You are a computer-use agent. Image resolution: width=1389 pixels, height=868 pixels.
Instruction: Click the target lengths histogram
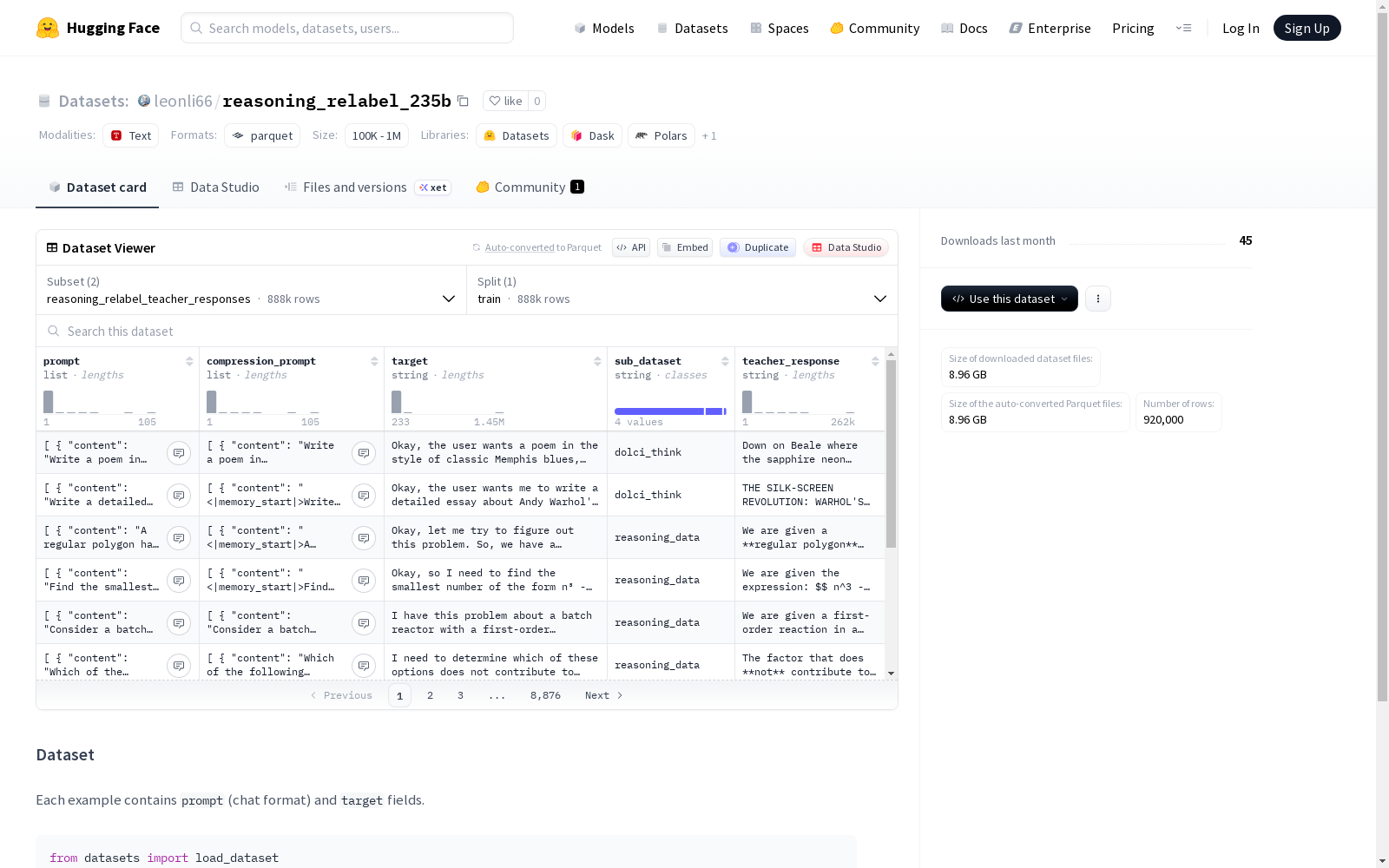tap(448, 402)
